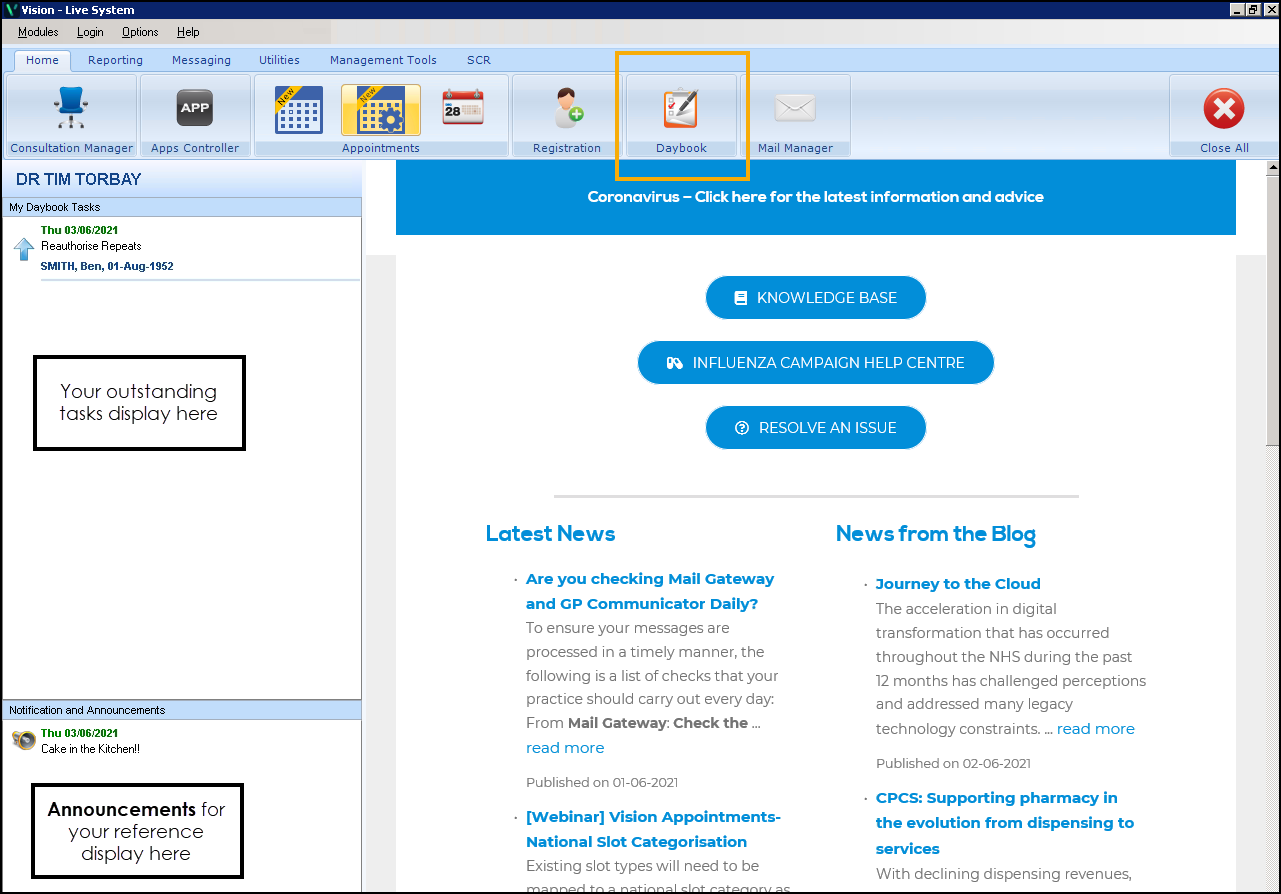
Task: Switch to the Reporting tab
Action: [x=115, y=60]
